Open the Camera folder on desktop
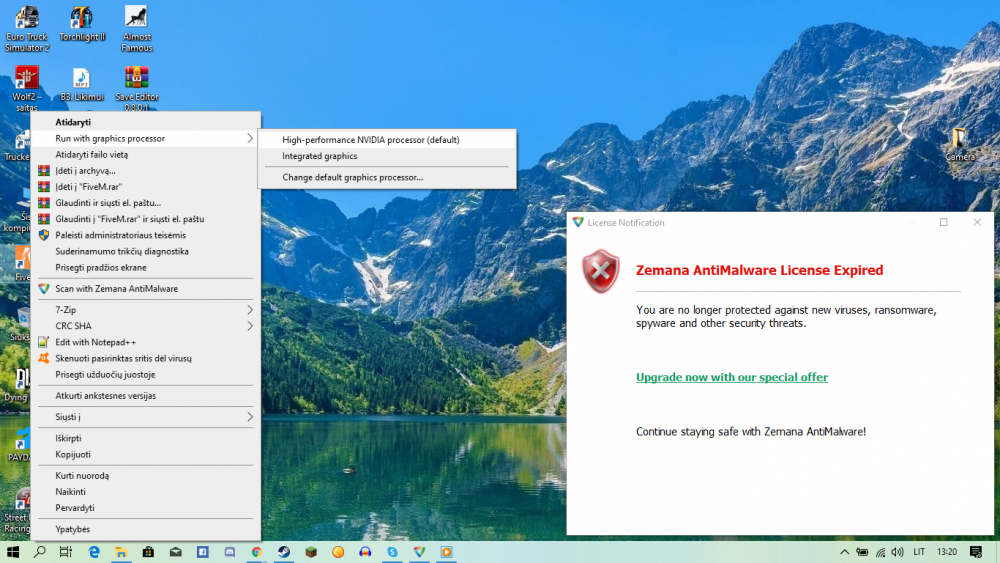The width and height of the screenshot is (1000, 563). [x=960, y=143]
